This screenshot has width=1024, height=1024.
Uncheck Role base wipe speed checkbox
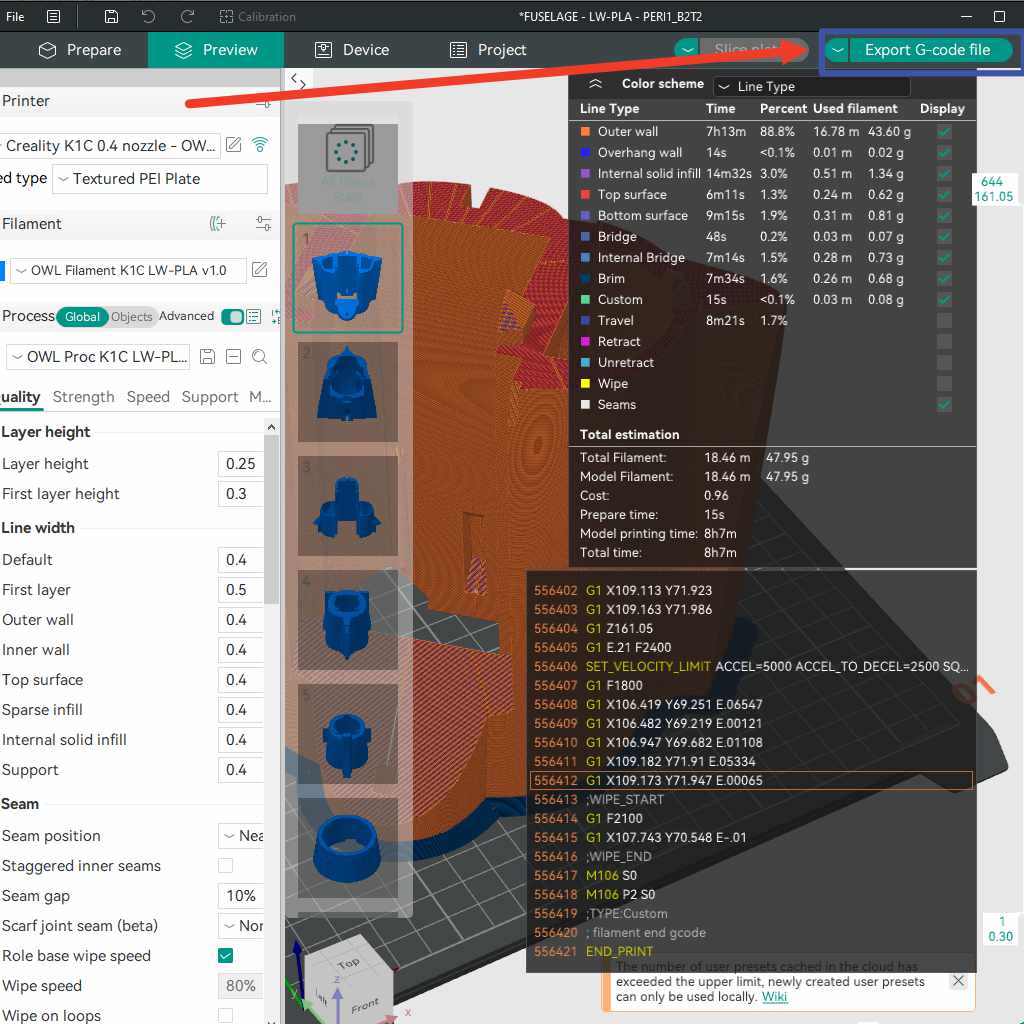coord(226,956)
